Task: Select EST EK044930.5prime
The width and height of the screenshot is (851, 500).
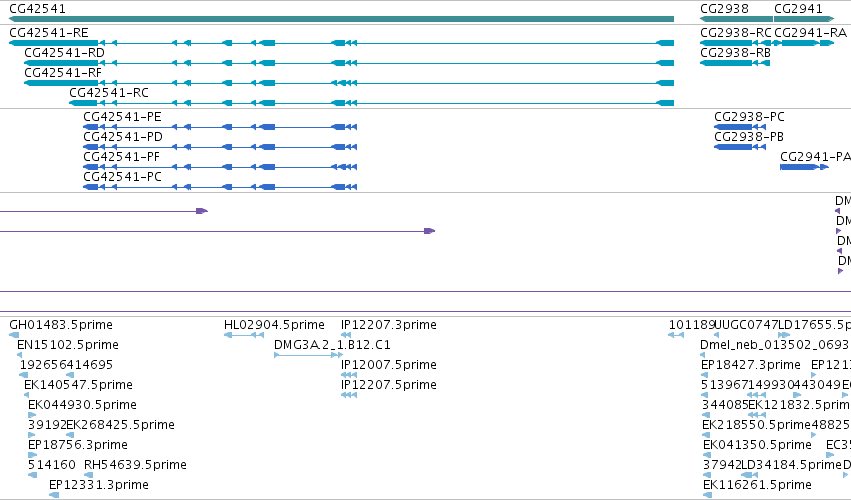Action: click(82, 405)
